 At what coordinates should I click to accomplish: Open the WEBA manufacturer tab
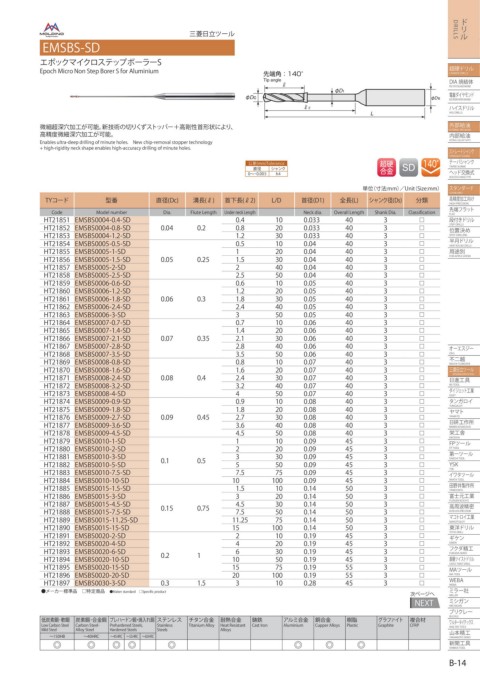tap(464, 581)
